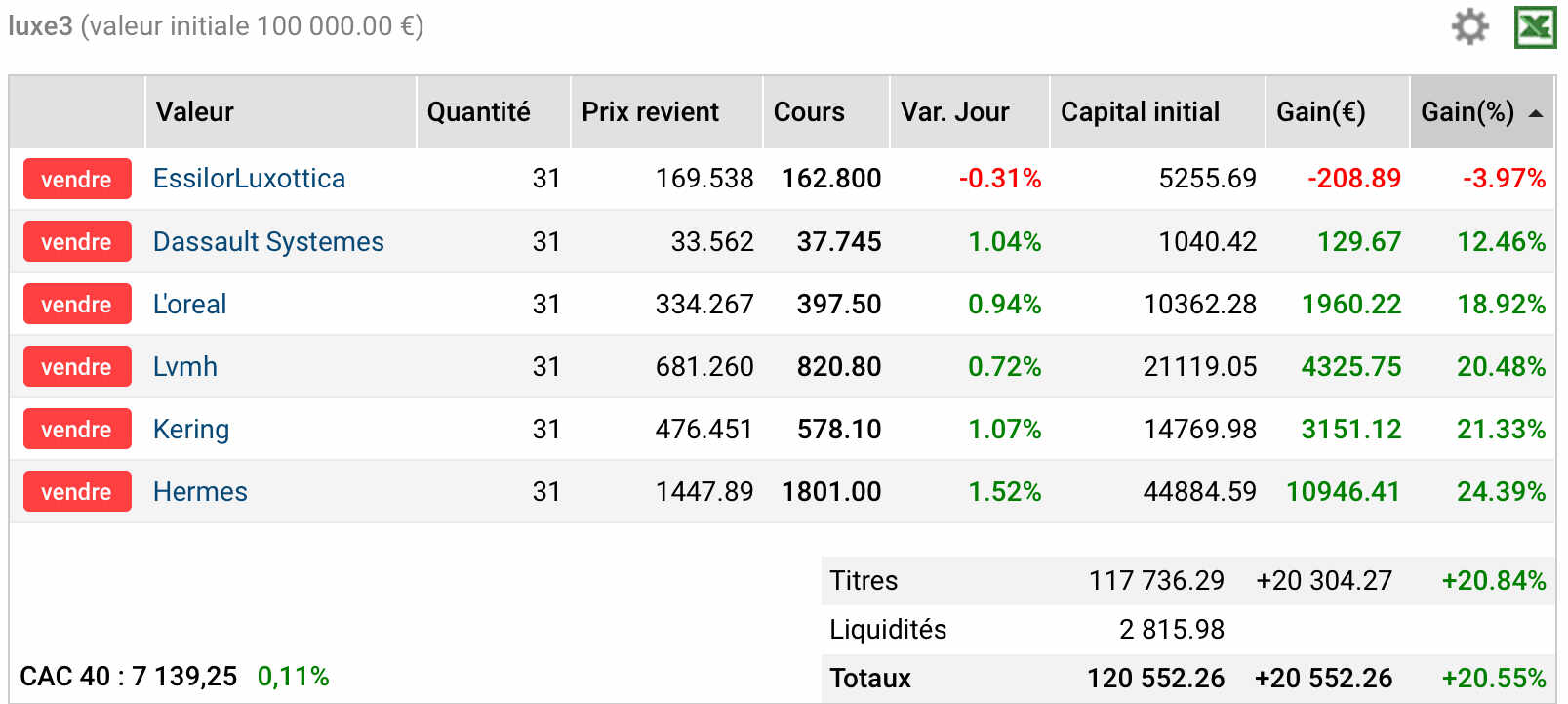Select Hermes capital initial 44884.59

coord(1200,491)
